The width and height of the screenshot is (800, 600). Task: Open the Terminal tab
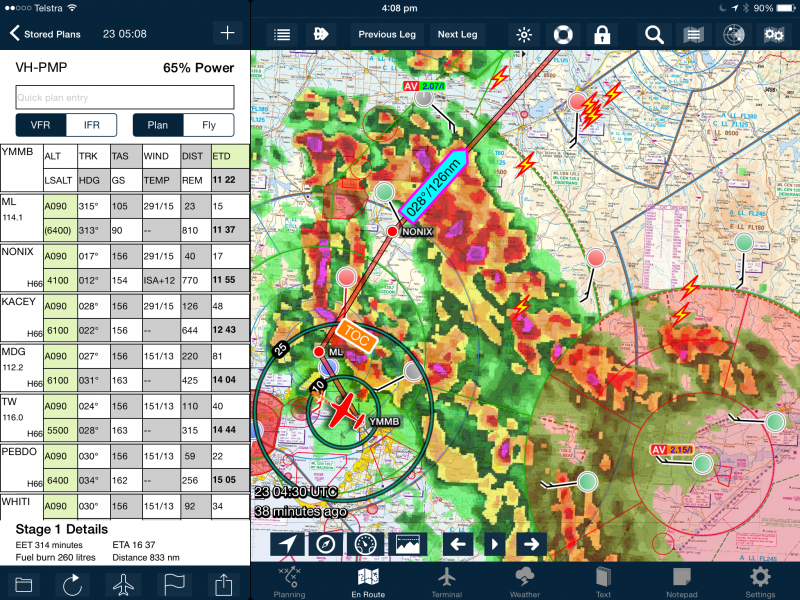point(446,582)
